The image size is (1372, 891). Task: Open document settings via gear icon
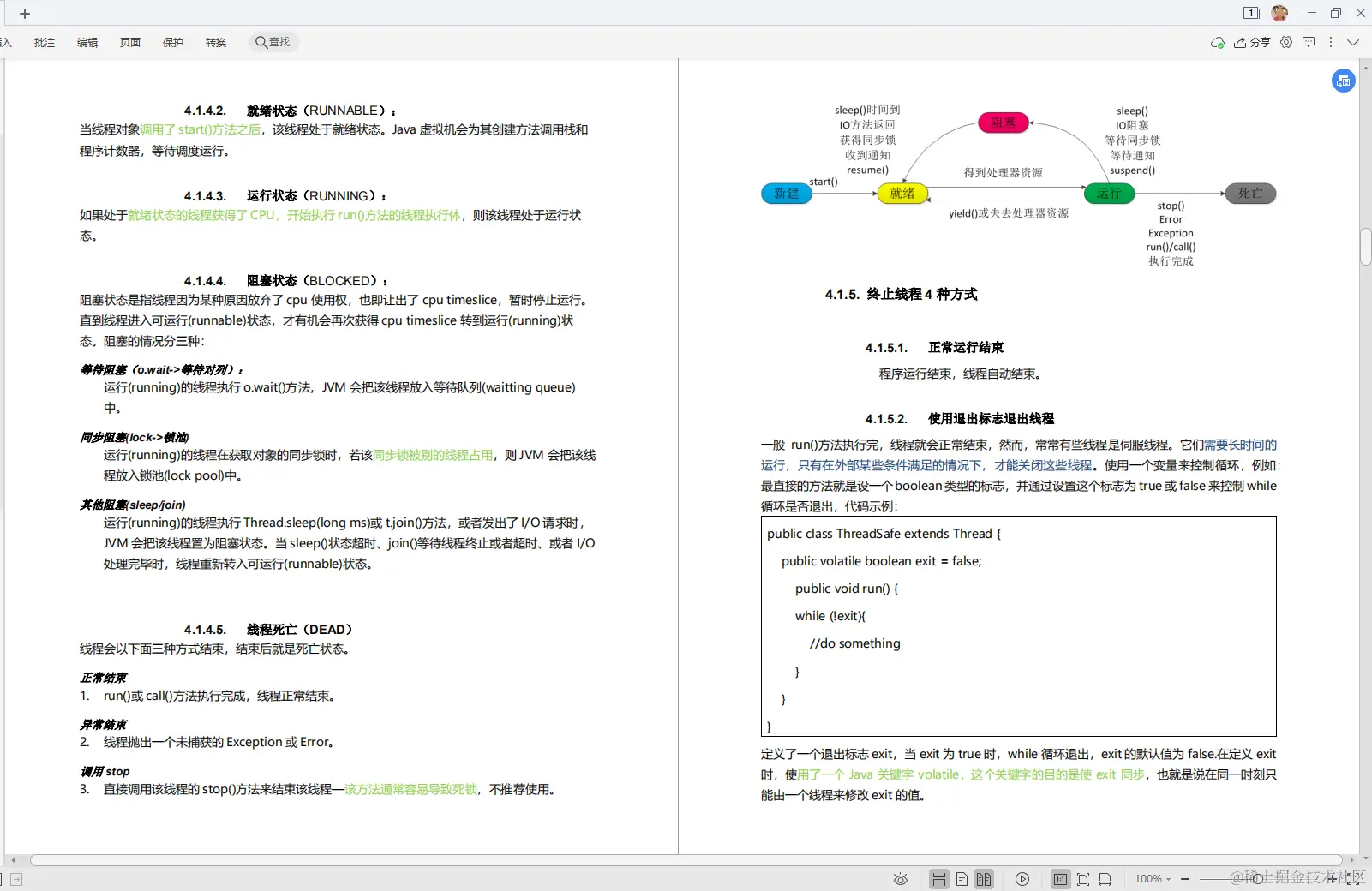tap(1285, 42)
